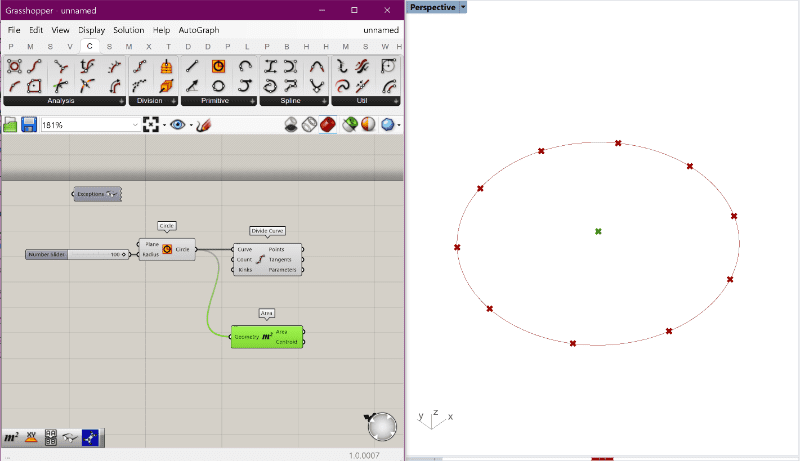The width and height of the screenshot is (800, 461).
Task: Click the Open file icon on canvas toolbar
Action: 10,125
